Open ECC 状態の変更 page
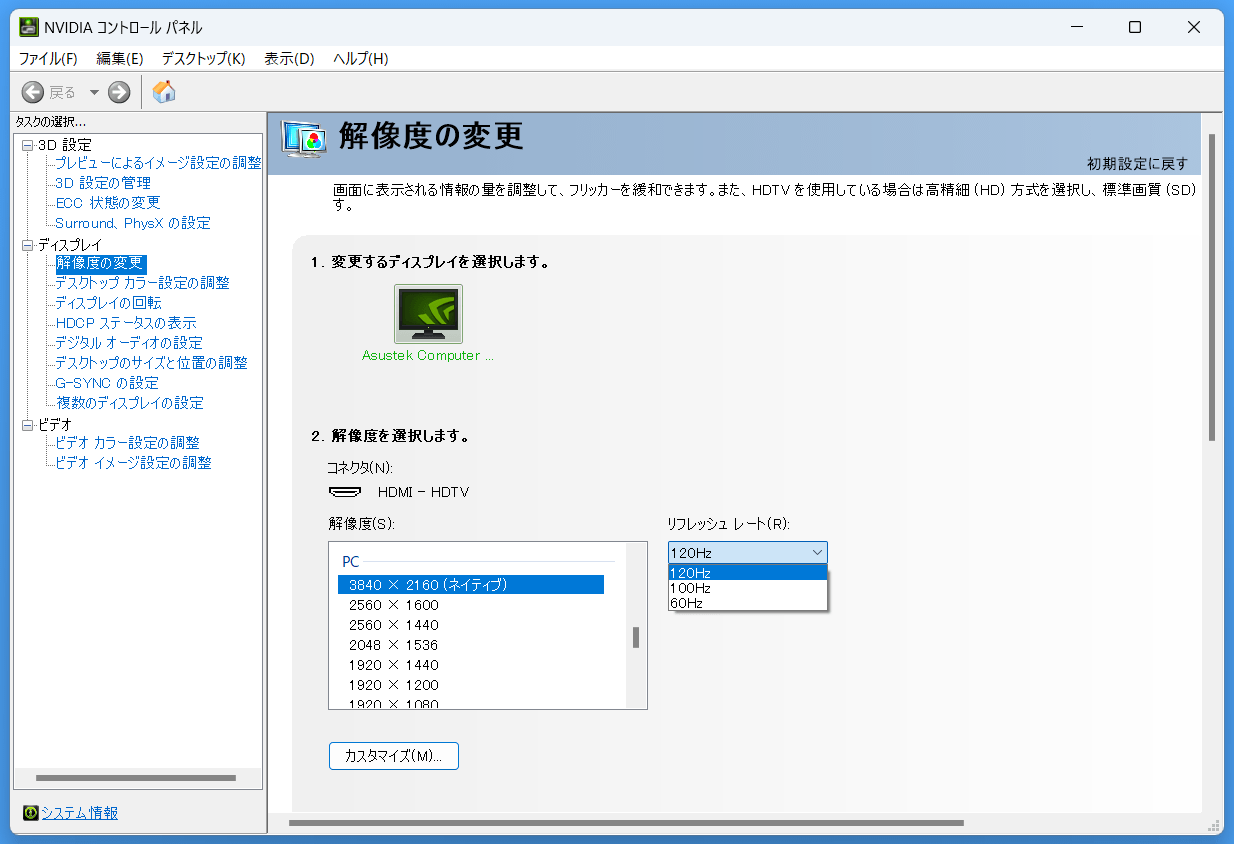Screen dimensions: 1234x844 click(x=107, y=203)
